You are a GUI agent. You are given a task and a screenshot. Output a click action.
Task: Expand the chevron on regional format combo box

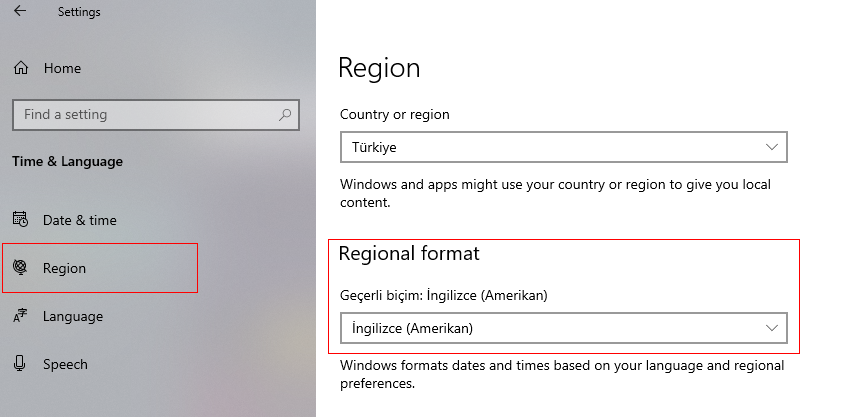tap(772, 328)
